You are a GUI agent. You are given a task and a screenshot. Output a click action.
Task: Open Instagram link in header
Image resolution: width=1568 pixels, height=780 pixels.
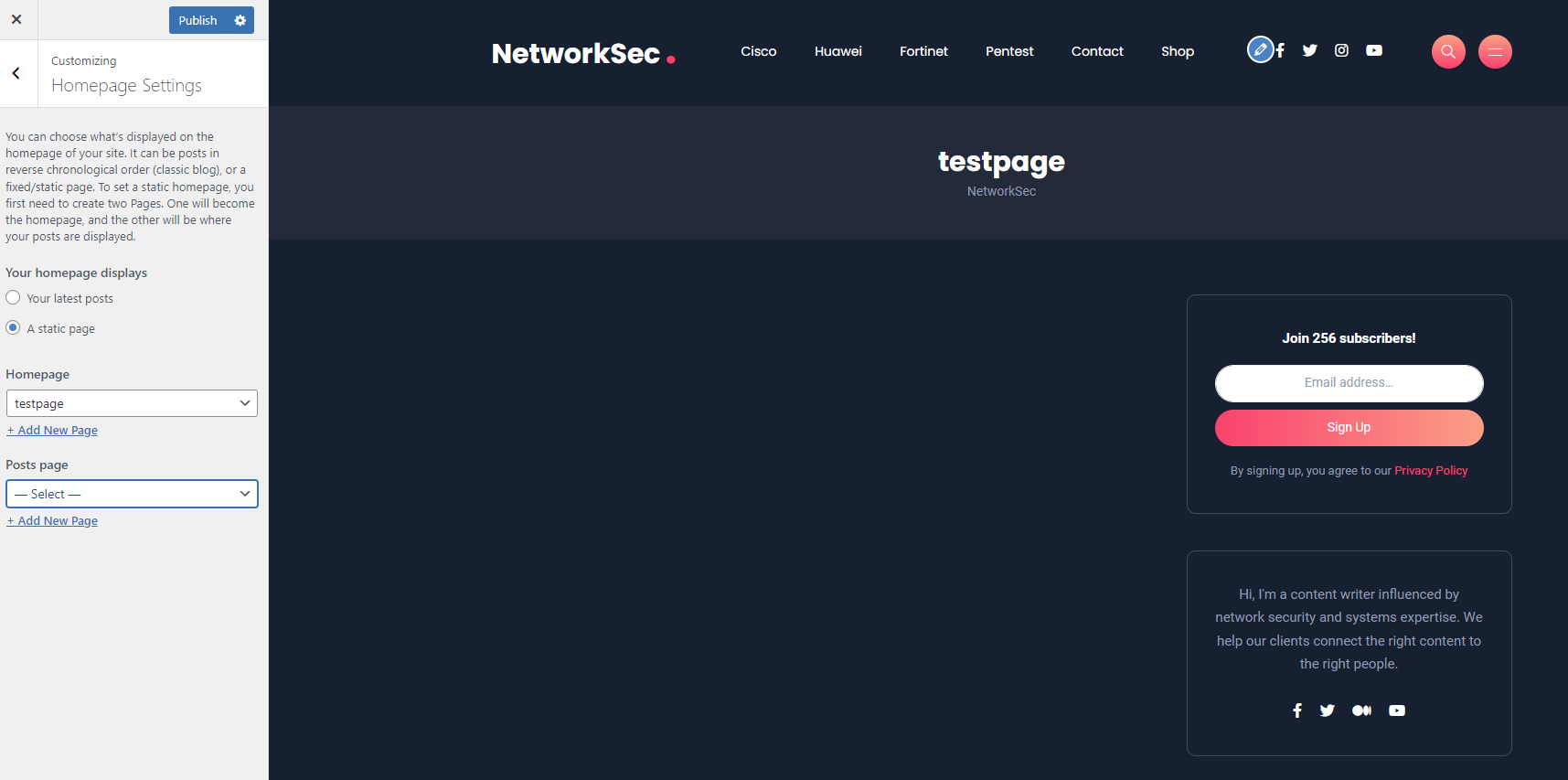pos(1341,50)
